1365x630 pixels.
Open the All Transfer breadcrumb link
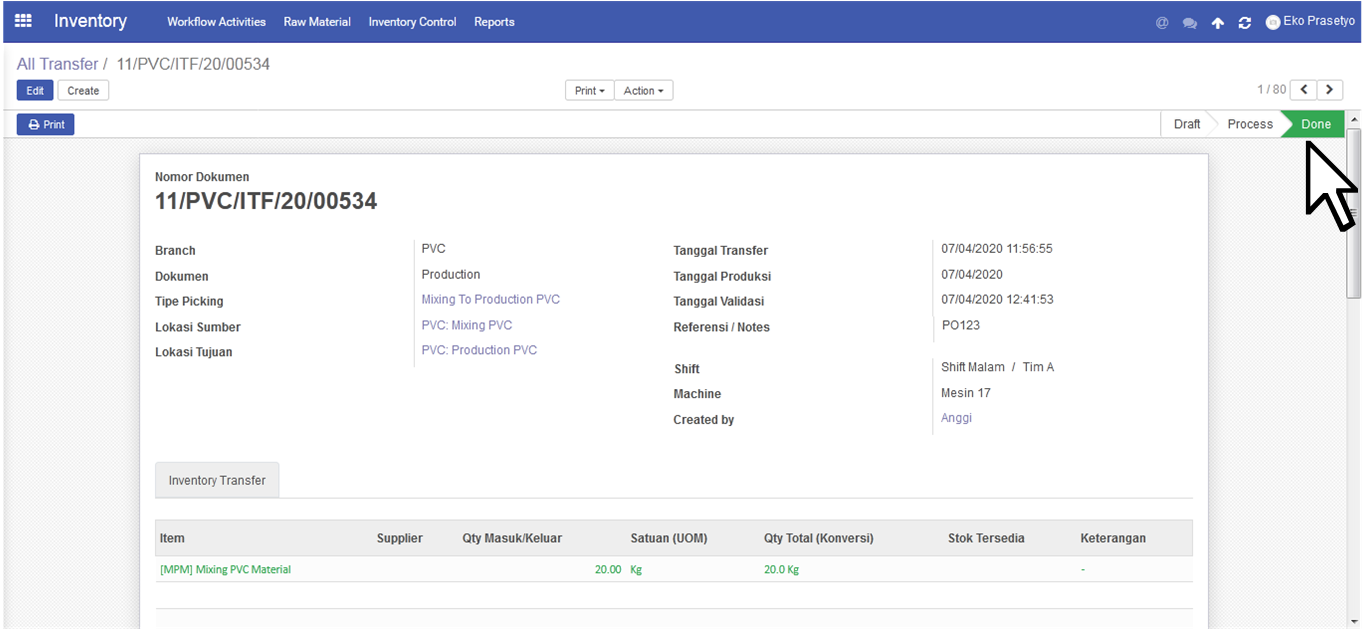pyautogui.click(x=57, y=64)
